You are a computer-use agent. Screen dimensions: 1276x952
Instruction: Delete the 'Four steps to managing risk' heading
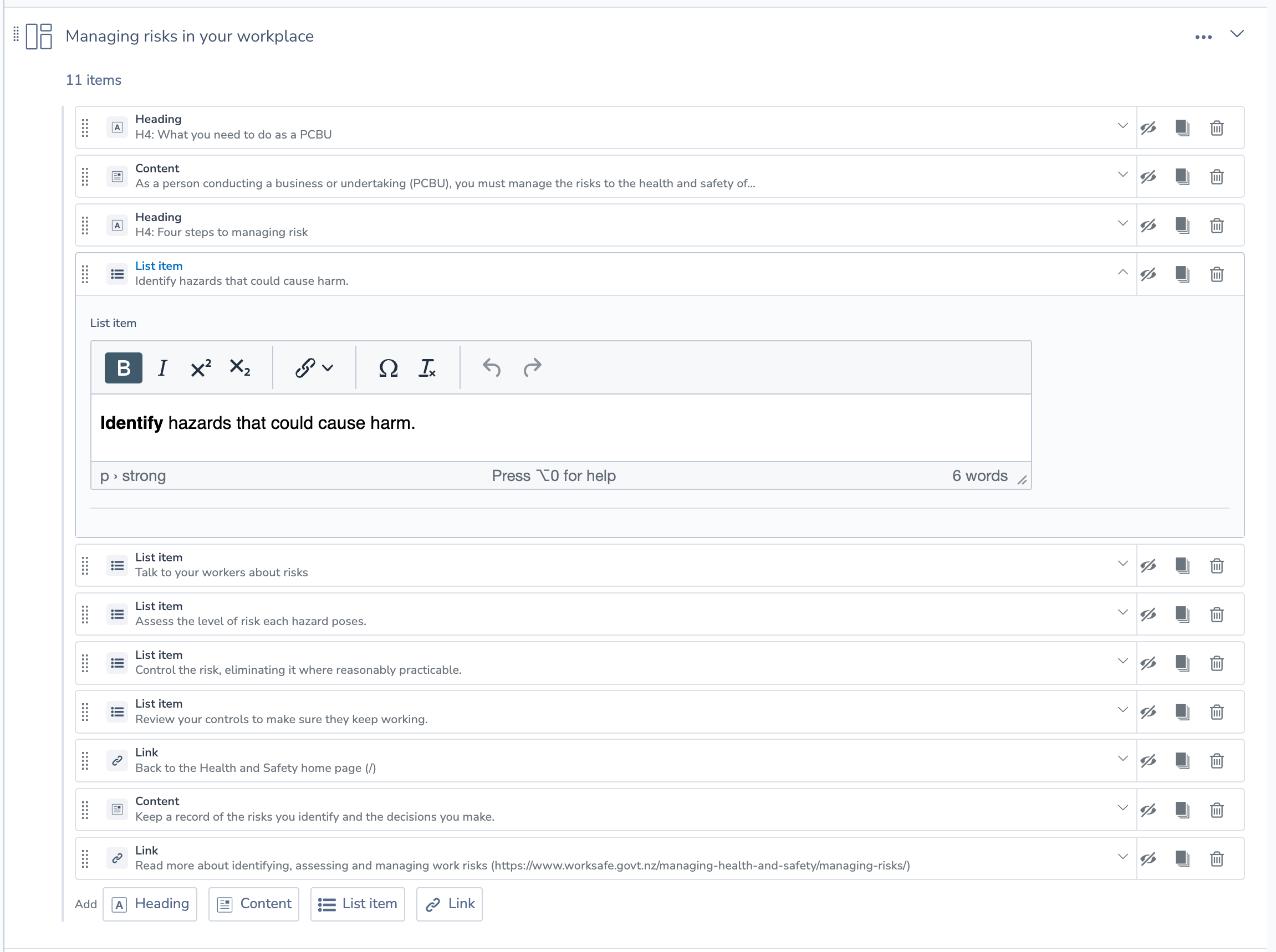(x=1217, y=226)
